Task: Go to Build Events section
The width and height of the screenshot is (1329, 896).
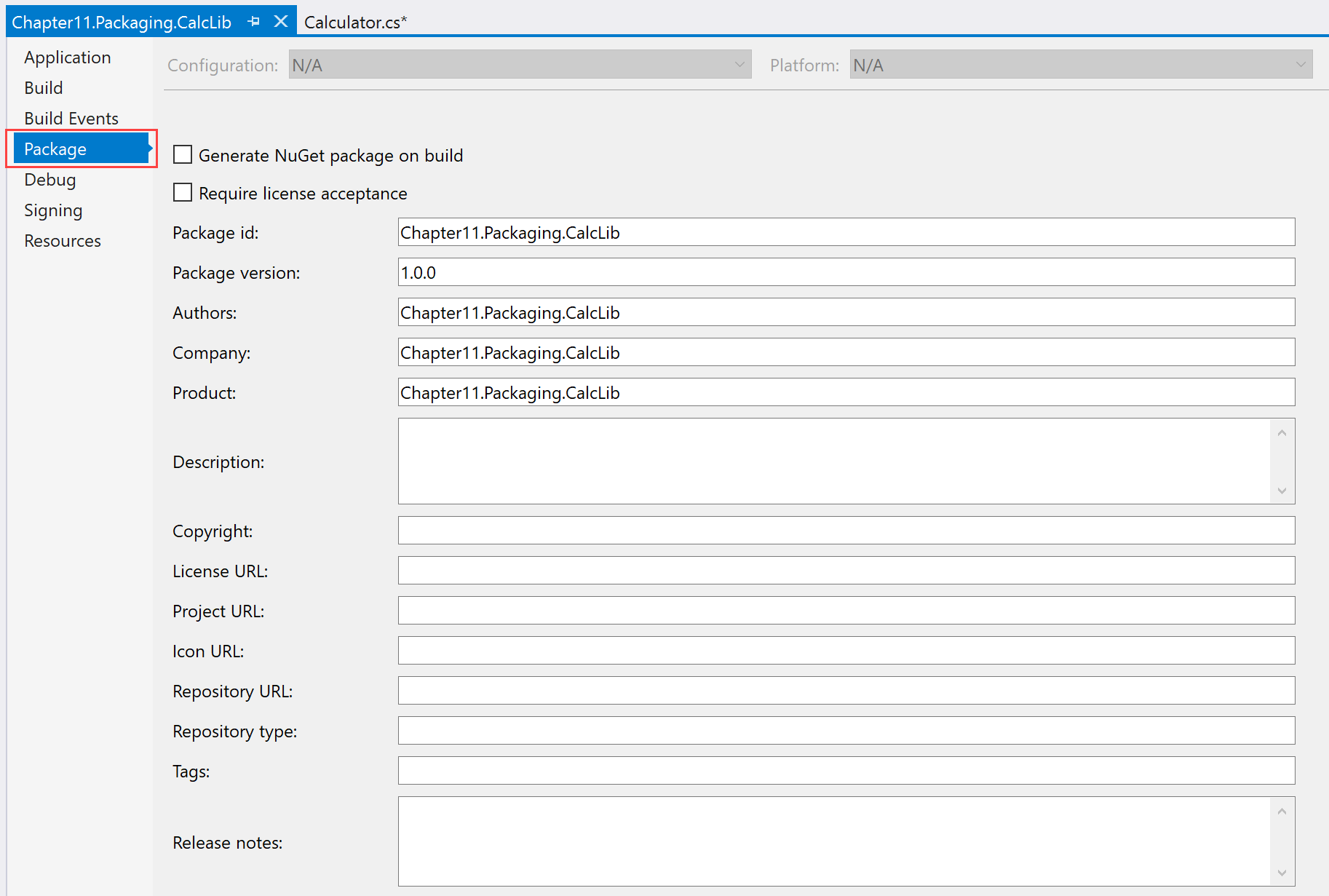Action: [x=71, y=119]
